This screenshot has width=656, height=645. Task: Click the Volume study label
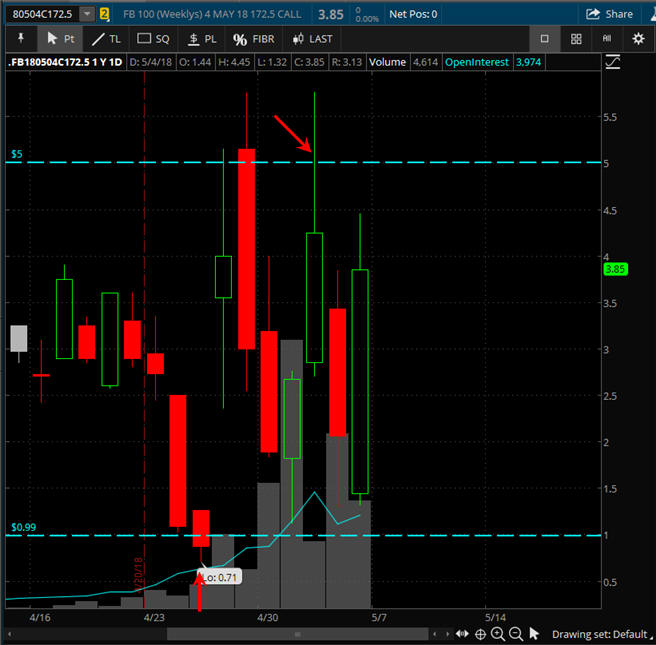(x=386, y=62)
